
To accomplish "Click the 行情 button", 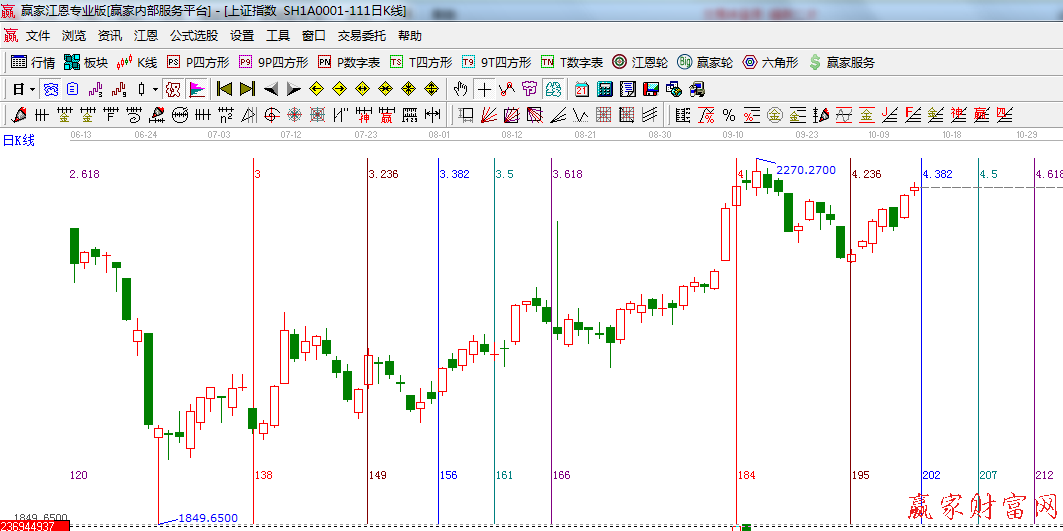I will click(33, 62).
